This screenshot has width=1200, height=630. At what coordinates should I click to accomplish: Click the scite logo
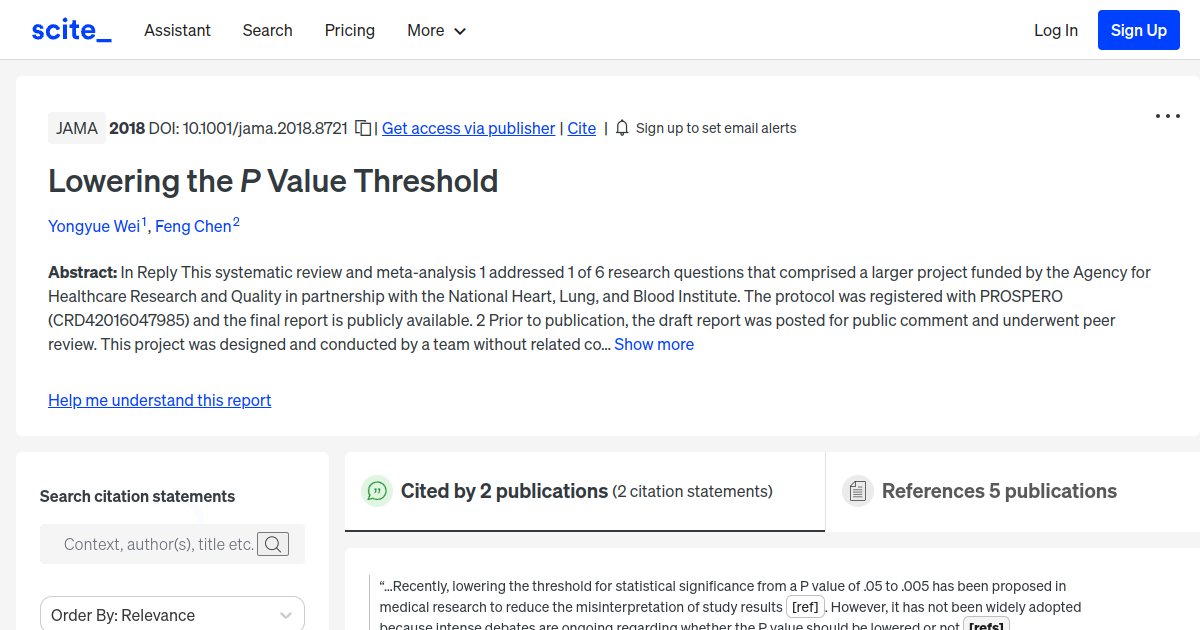[71, 29]
